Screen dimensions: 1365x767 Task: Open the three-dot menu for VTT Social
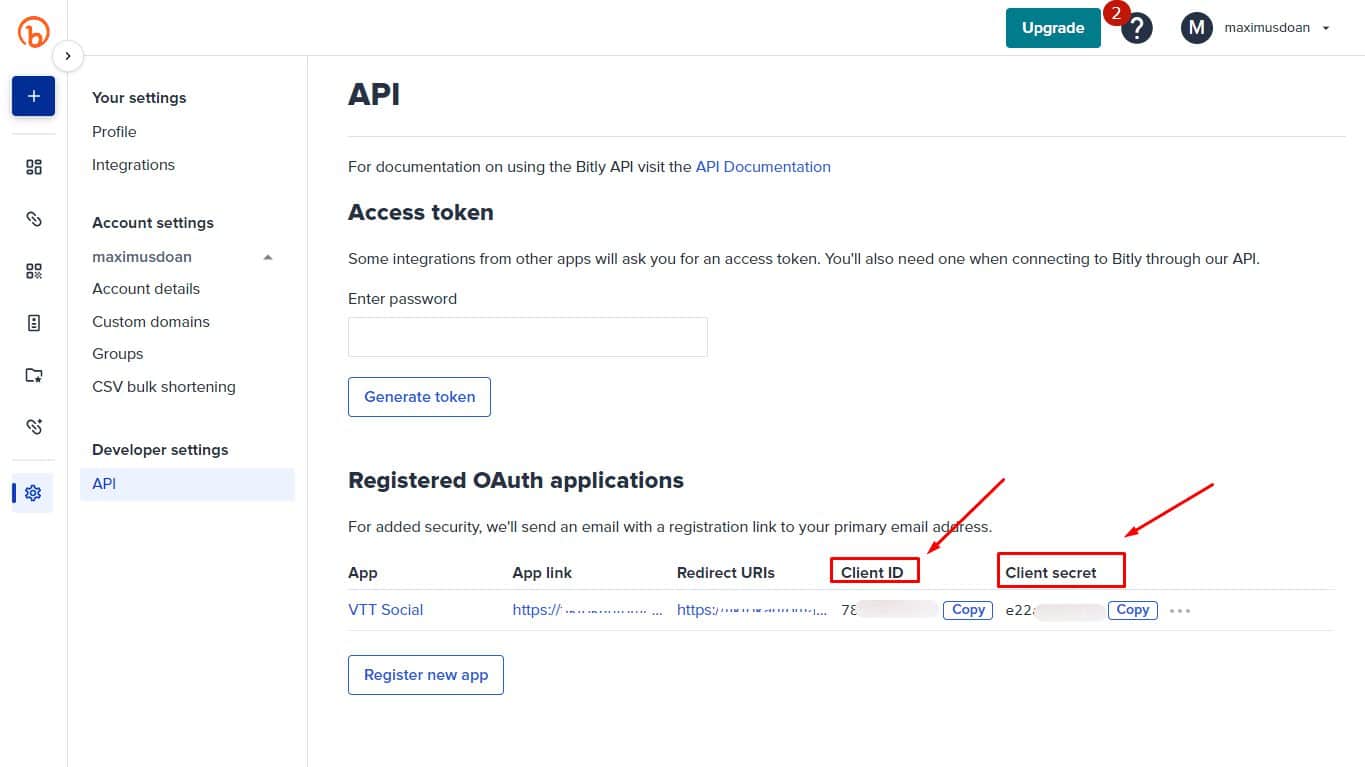[x=1180, y=611]
